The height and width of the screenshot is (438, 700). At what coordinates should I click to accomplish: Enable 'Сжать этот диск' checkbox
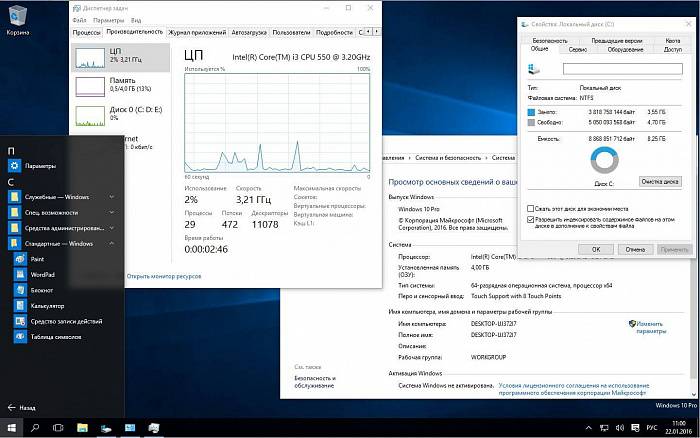pyautogui.click(x=530, y=208)
